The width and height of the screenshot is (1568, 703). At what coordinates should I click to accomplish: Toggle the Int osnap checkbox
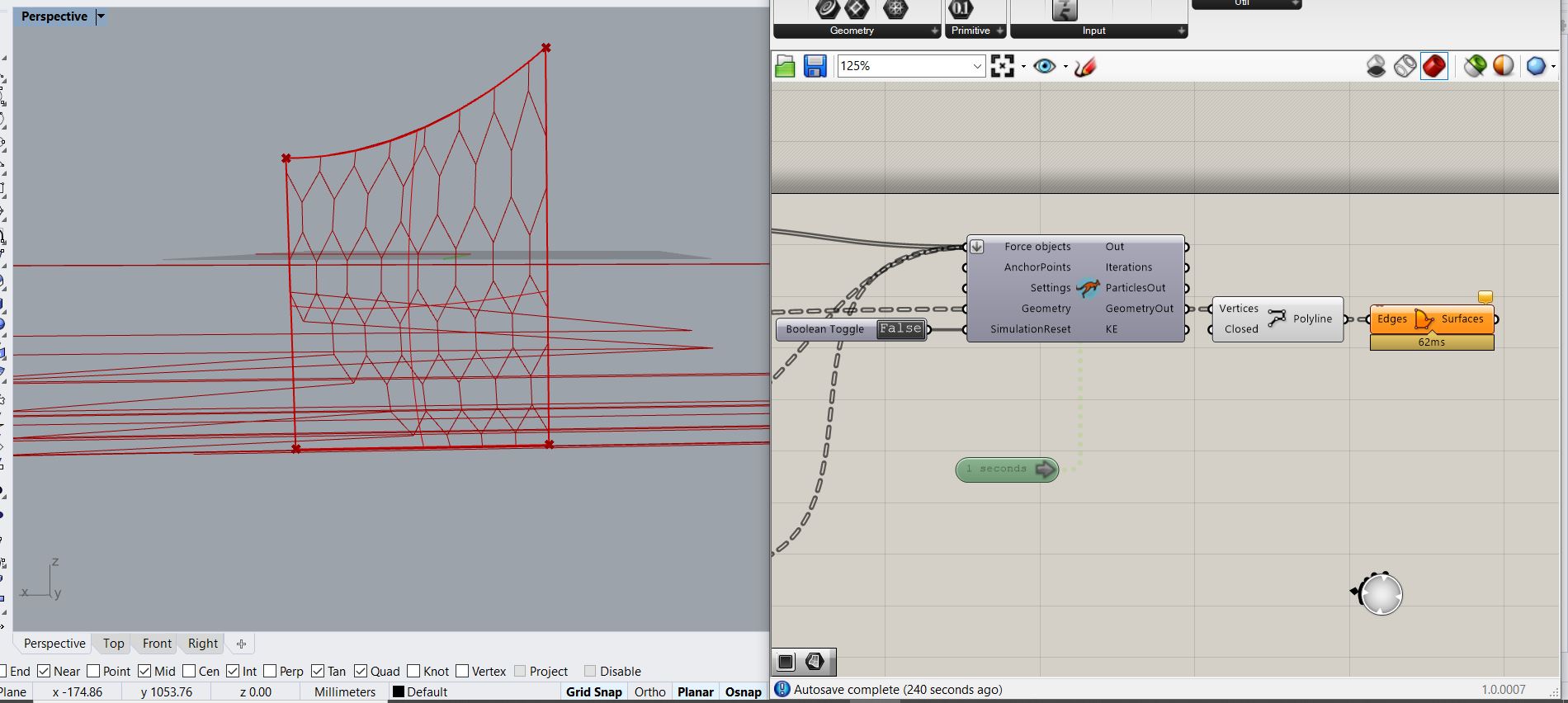pyautogui.click(x=233, y=671)
